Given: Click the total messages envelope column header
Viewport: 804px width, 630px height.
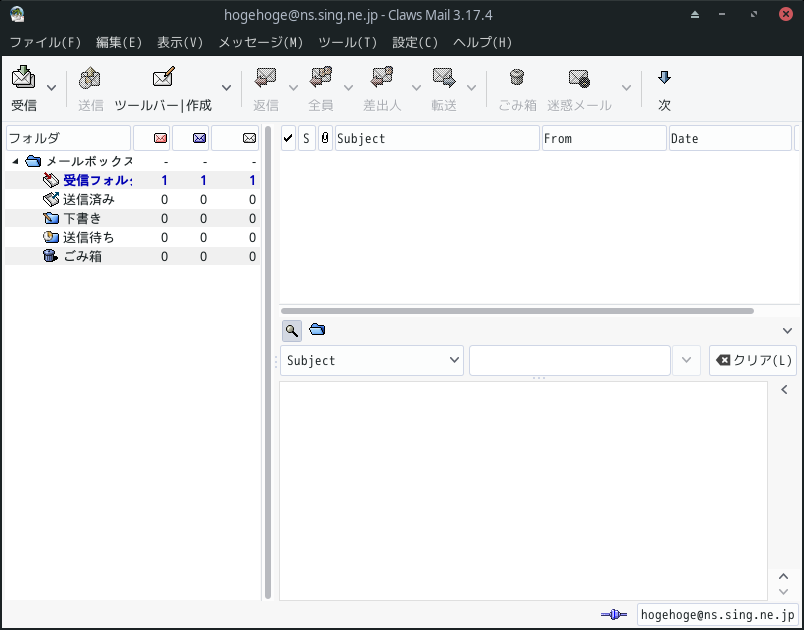Looking at the screenshot, I should point(235,138).
